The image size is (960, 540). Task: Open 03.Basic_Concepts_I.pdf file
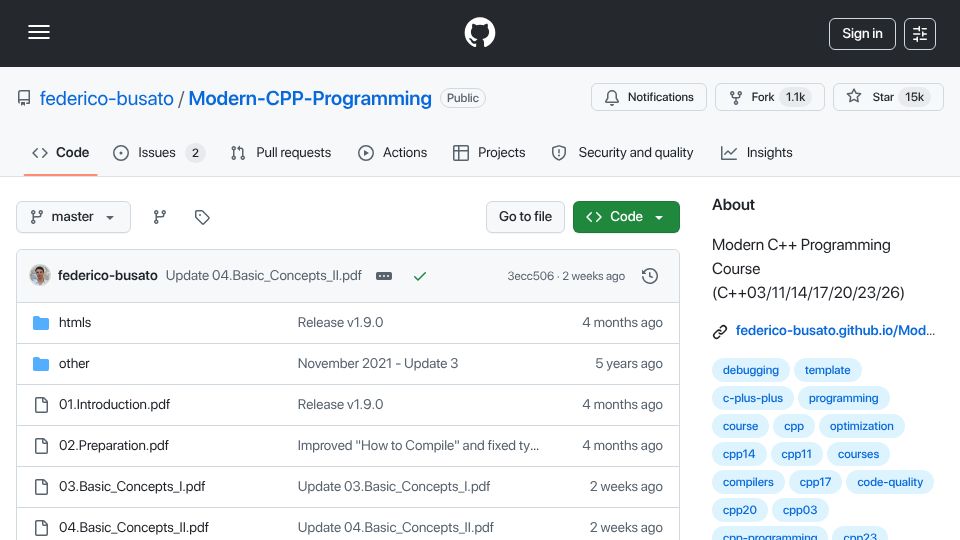132,487
